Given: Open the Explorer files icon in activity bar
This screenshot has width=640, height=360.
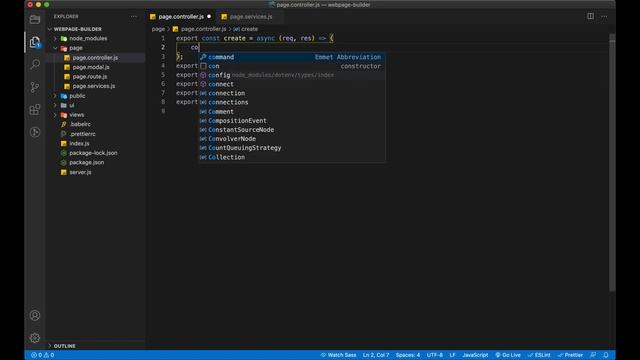Looking at the screenshot, I should (x=35, y=42).
